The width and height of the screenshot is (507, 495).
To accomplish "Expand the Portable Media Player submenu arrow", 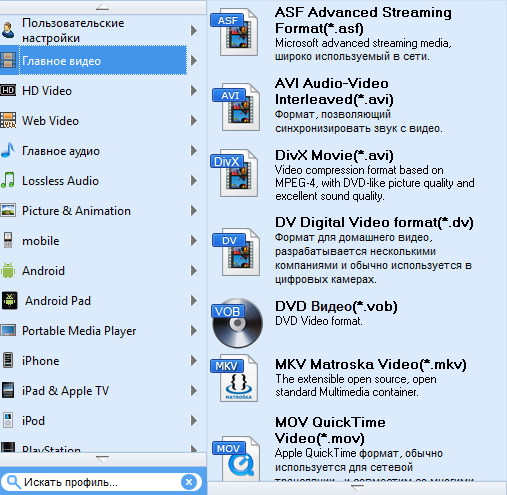I will coord(194,330).
